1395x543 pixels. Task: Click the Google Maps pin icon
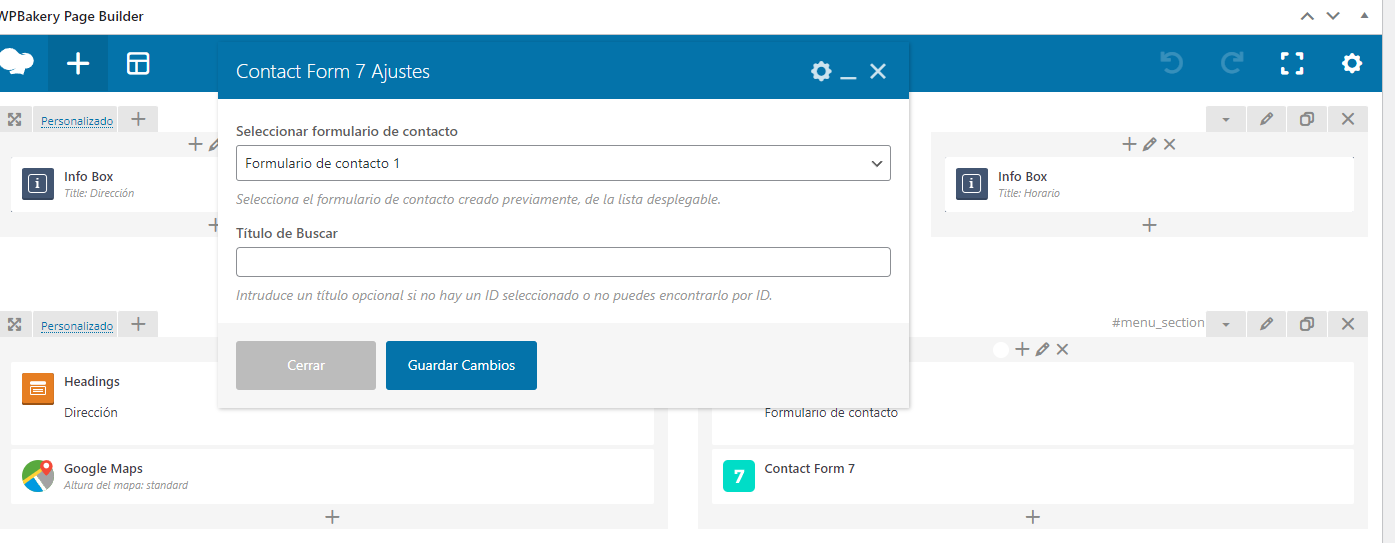click(x=38, y=476)
